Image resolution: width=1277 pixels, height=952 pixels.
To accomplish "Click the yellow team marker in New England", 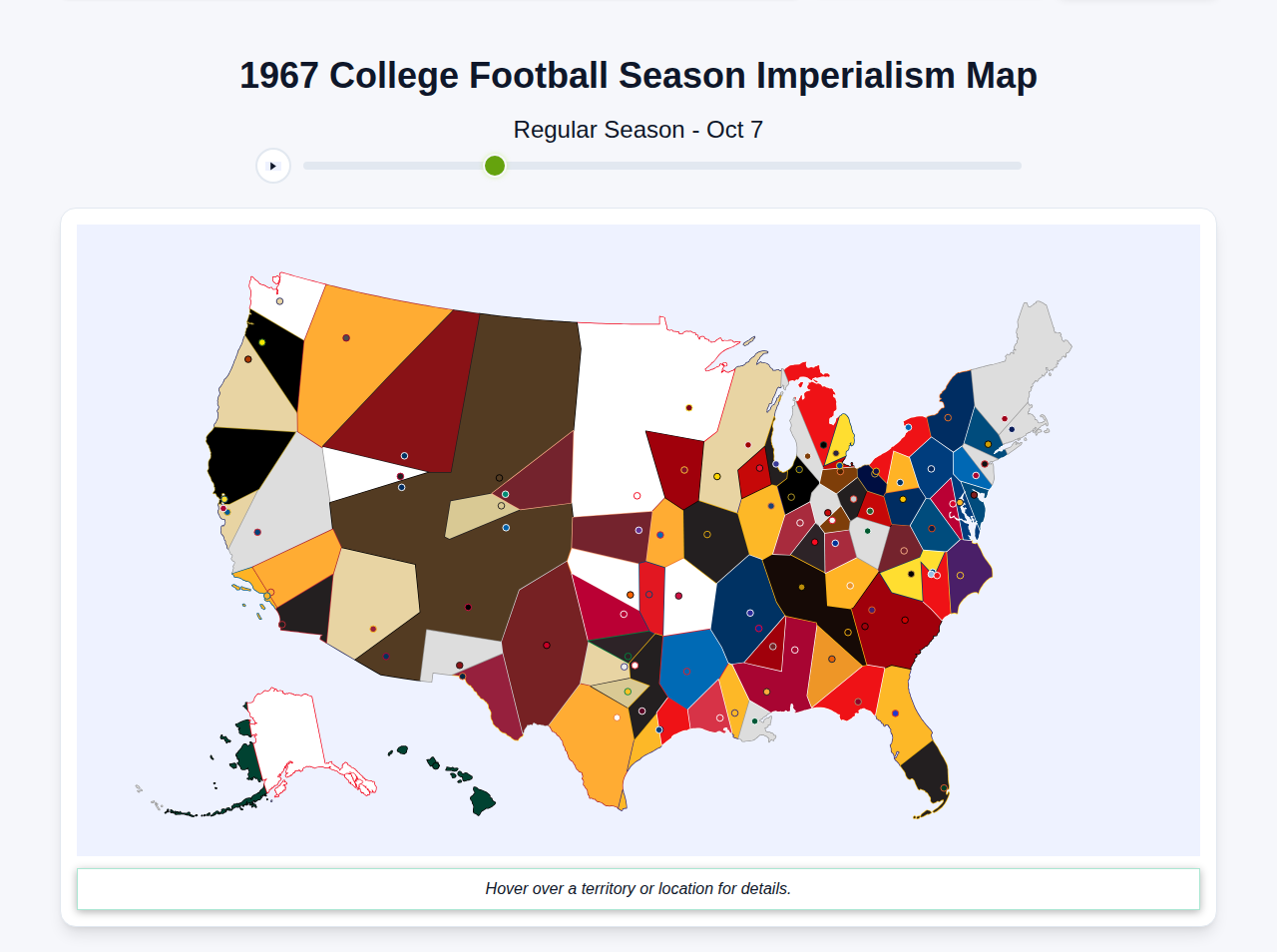I will coord(988,444).
